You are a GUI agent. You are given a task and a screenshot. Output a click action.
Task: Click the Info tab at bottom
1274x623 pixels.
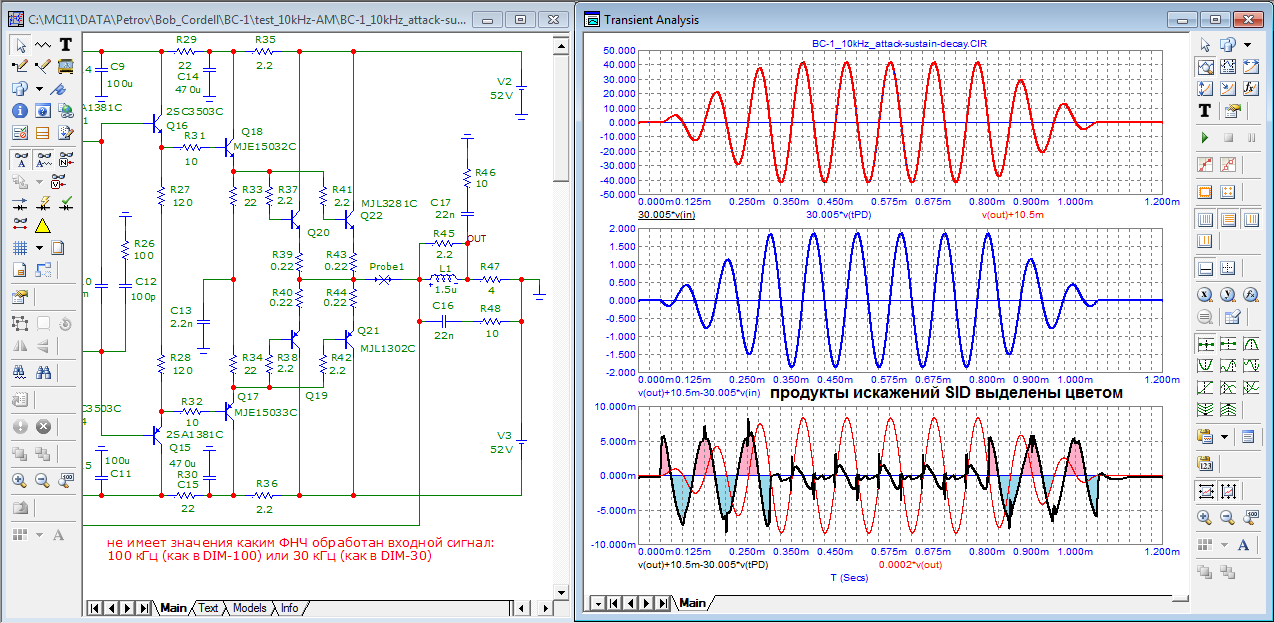(289, 608)
